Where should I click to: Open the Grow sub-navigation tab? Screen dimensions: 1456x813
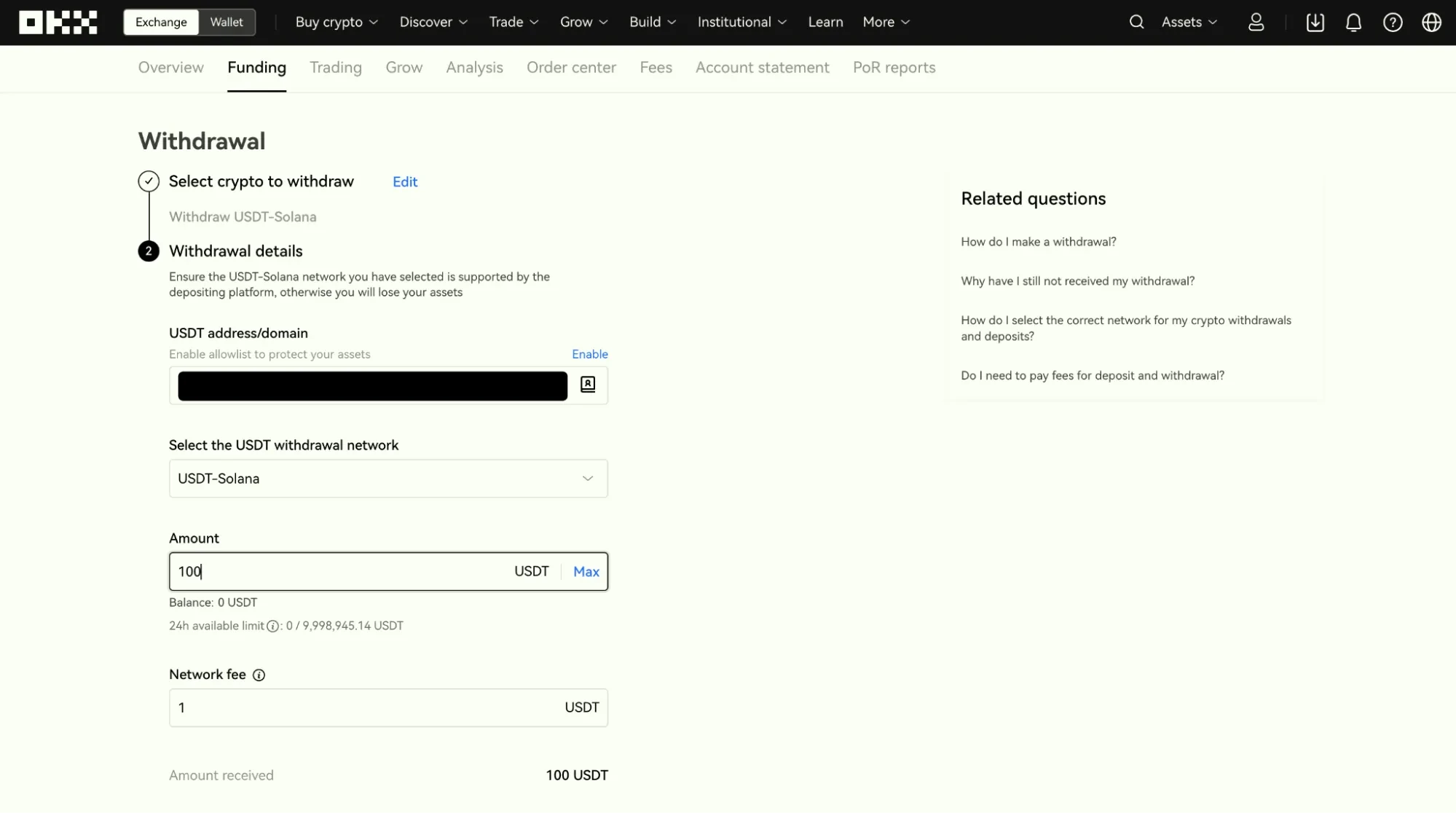[404, 68]
